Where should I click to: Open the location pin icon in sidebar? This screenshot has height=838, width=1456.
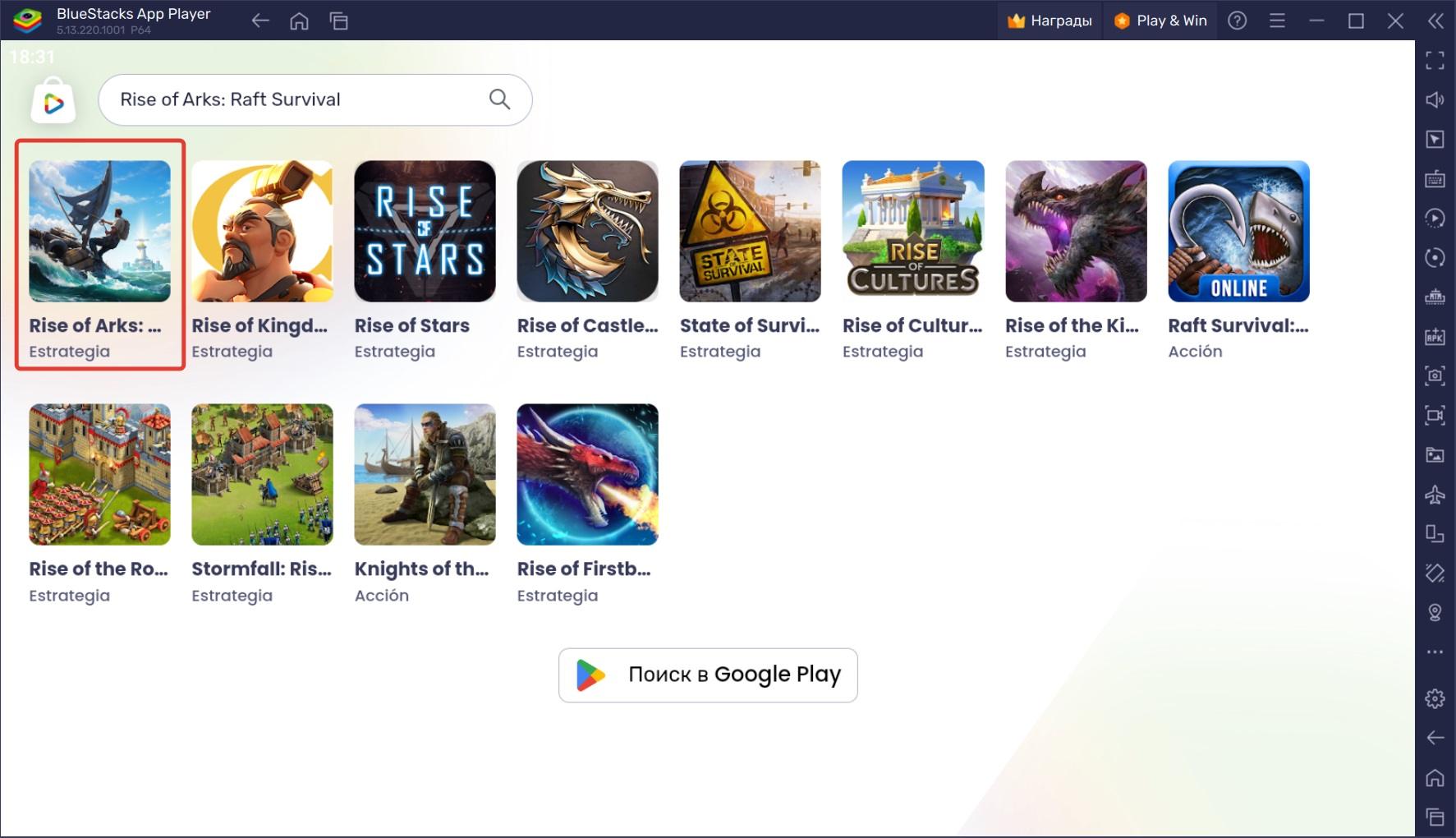(1435, 612)
